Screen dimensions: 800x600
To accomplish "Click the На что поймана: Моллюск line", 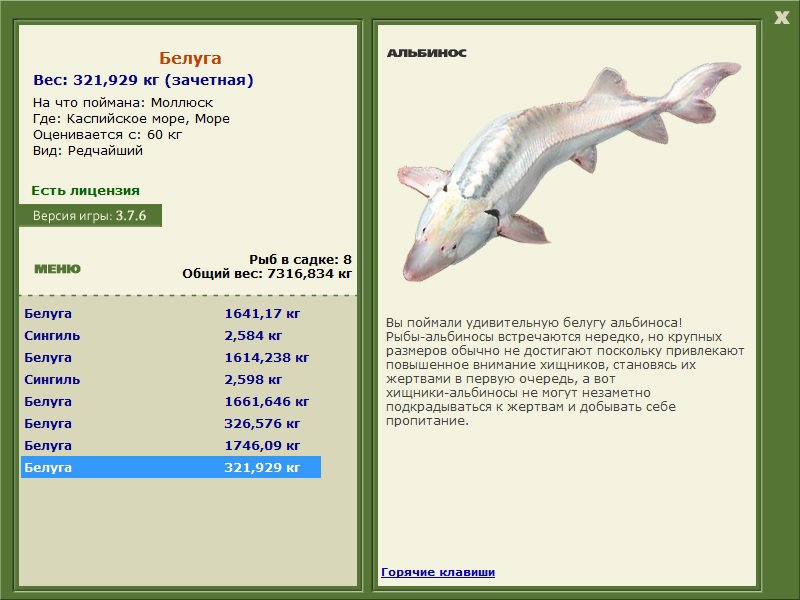I will click(123, 103).
